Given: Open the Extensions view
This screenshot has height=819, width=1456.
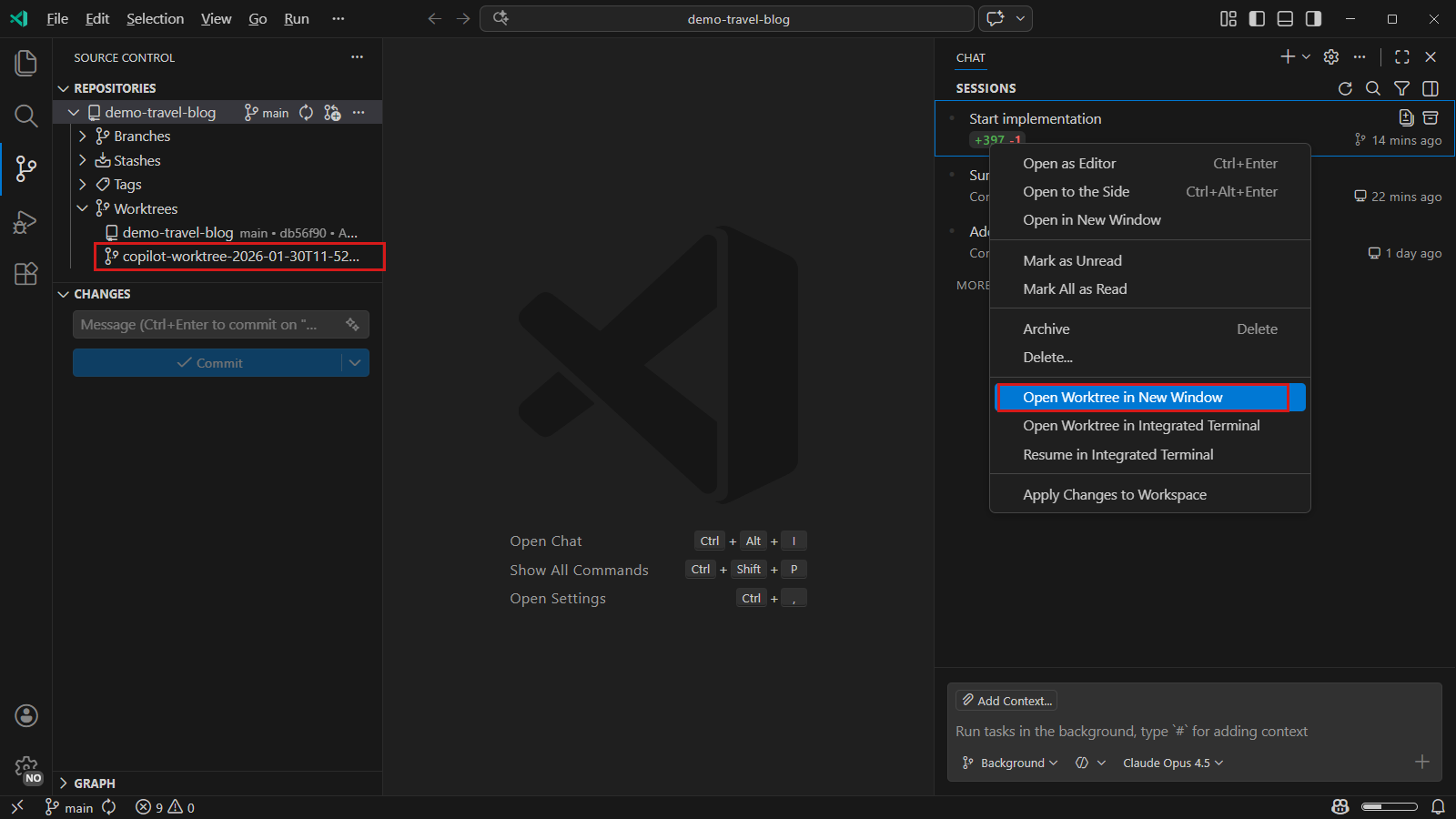Looking at the screenshot, I should coord(25,274).
